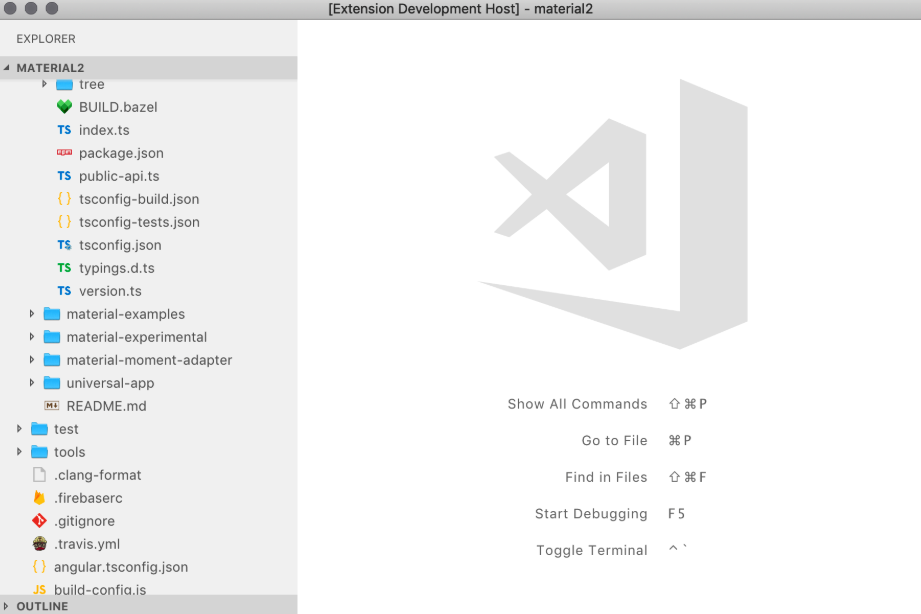Click the Firebase flame icon beside .firebaserc
The width and height of the screenshot is (921, 614).
point(40,498)
